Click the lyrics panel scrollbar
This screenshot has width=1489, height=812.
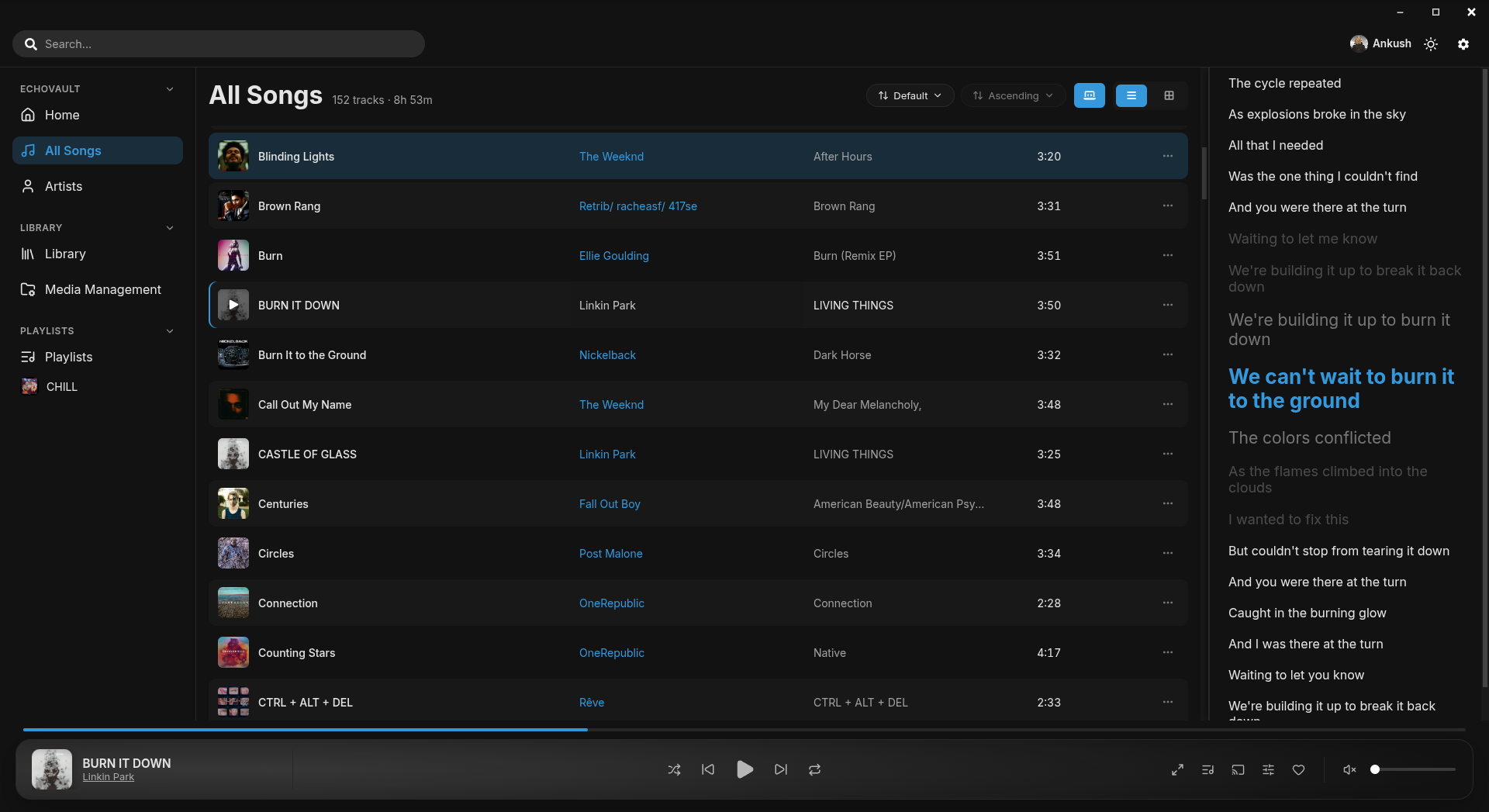click(1484, 378)
